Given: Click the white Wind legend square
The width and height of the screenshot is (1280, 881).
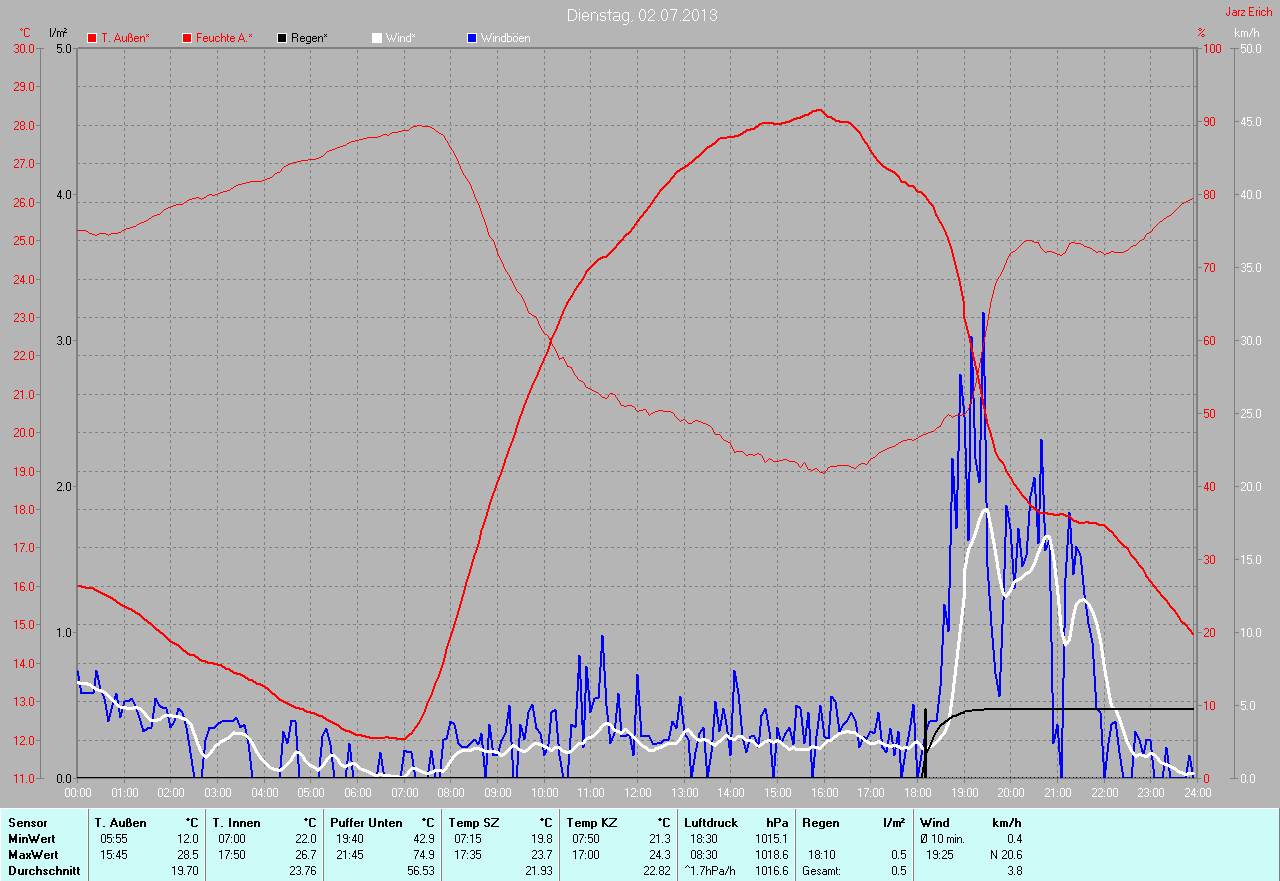Looking at the screenshot, I should click(x=377, y=38).
